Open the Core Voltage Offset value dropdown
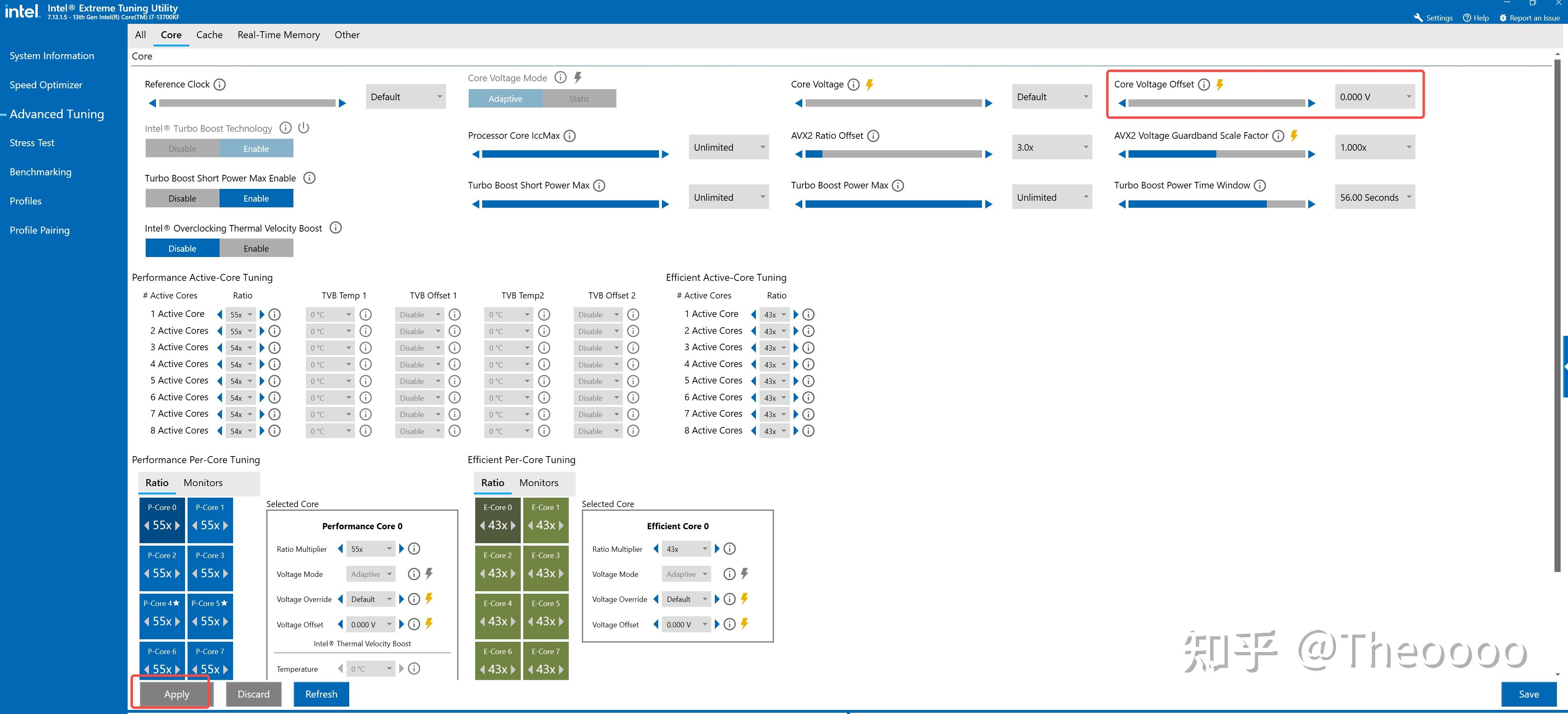 point(1374,97)
